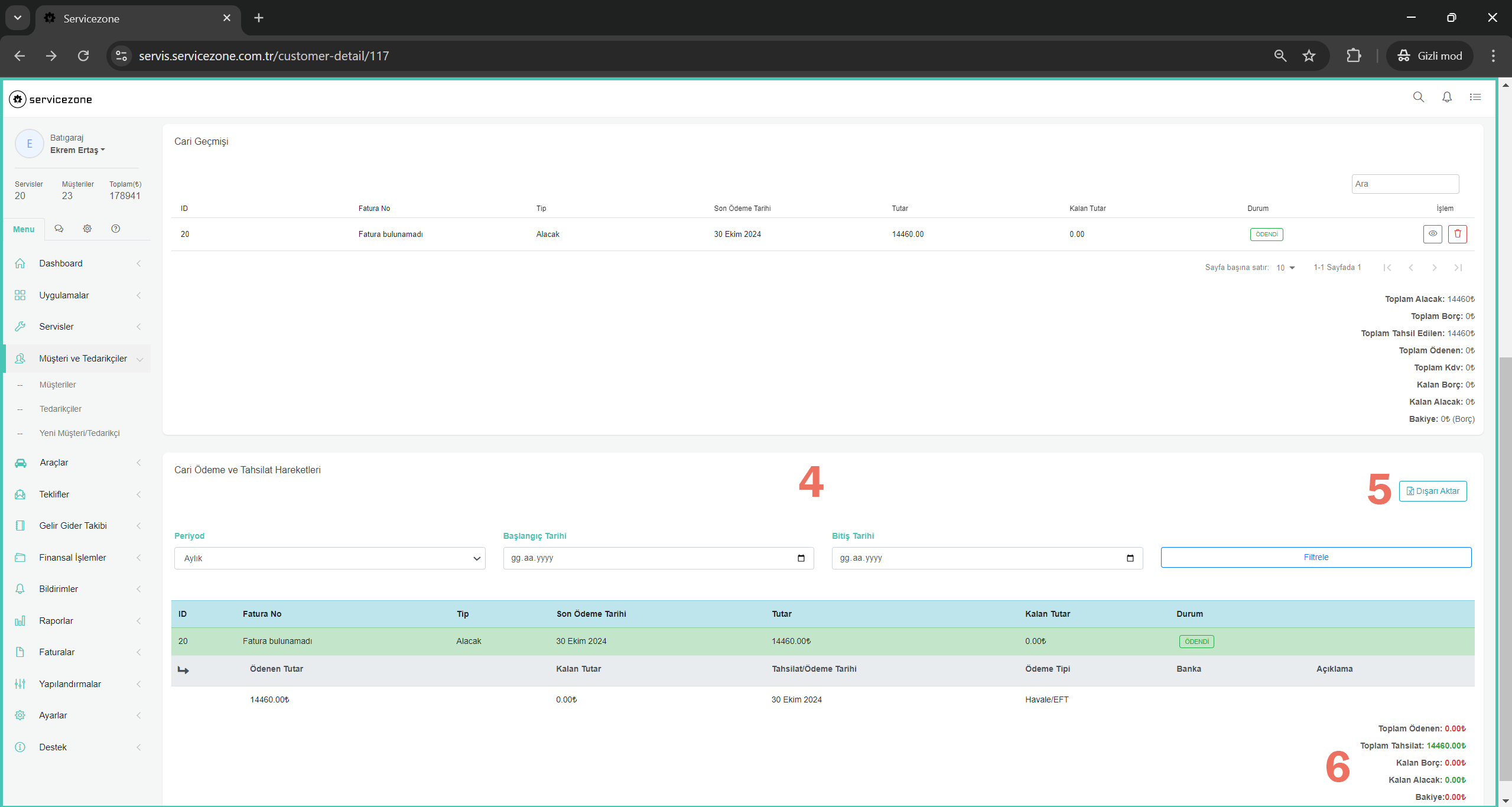This screenshot has width=1512, height=807.
Task: Click the Faturalar document icon
Action: [x=20, y=652]
